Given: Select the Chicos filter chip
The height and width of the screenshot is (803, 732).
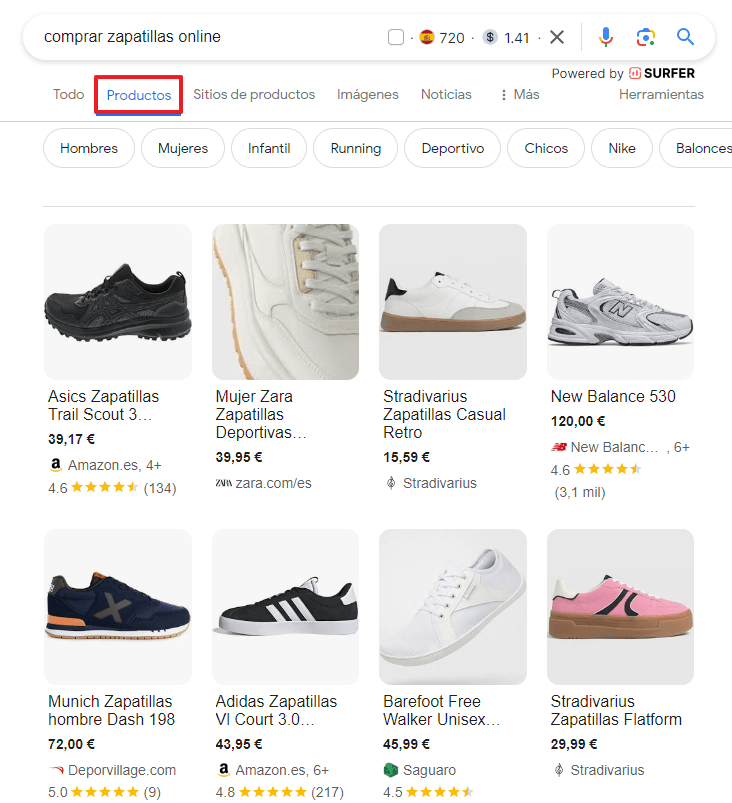Looking at the screenshot, I should pos(546,148).
